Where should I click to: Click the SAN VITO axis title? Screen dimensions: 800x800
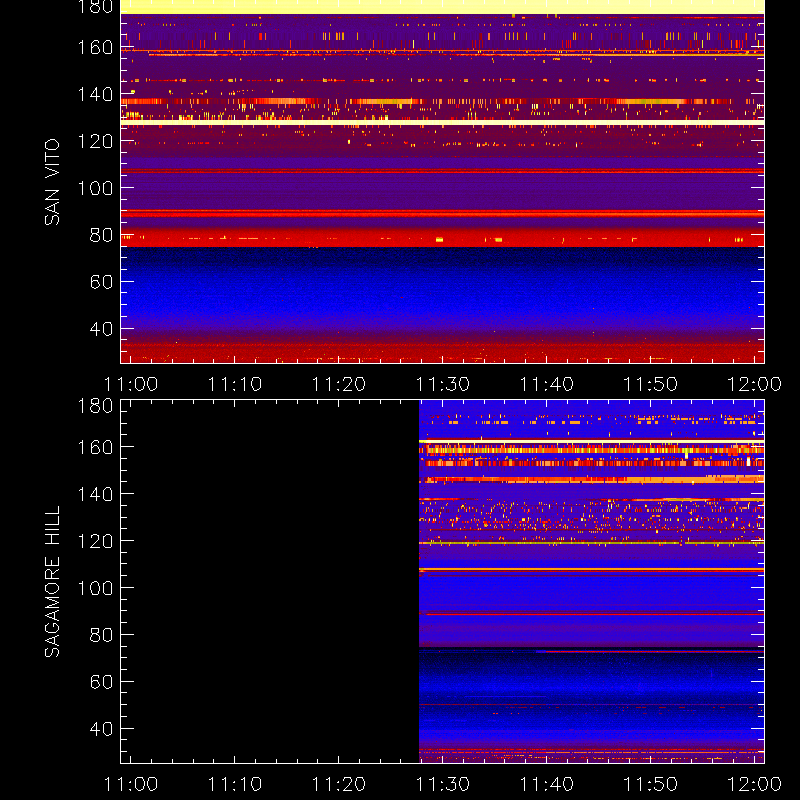52,182
